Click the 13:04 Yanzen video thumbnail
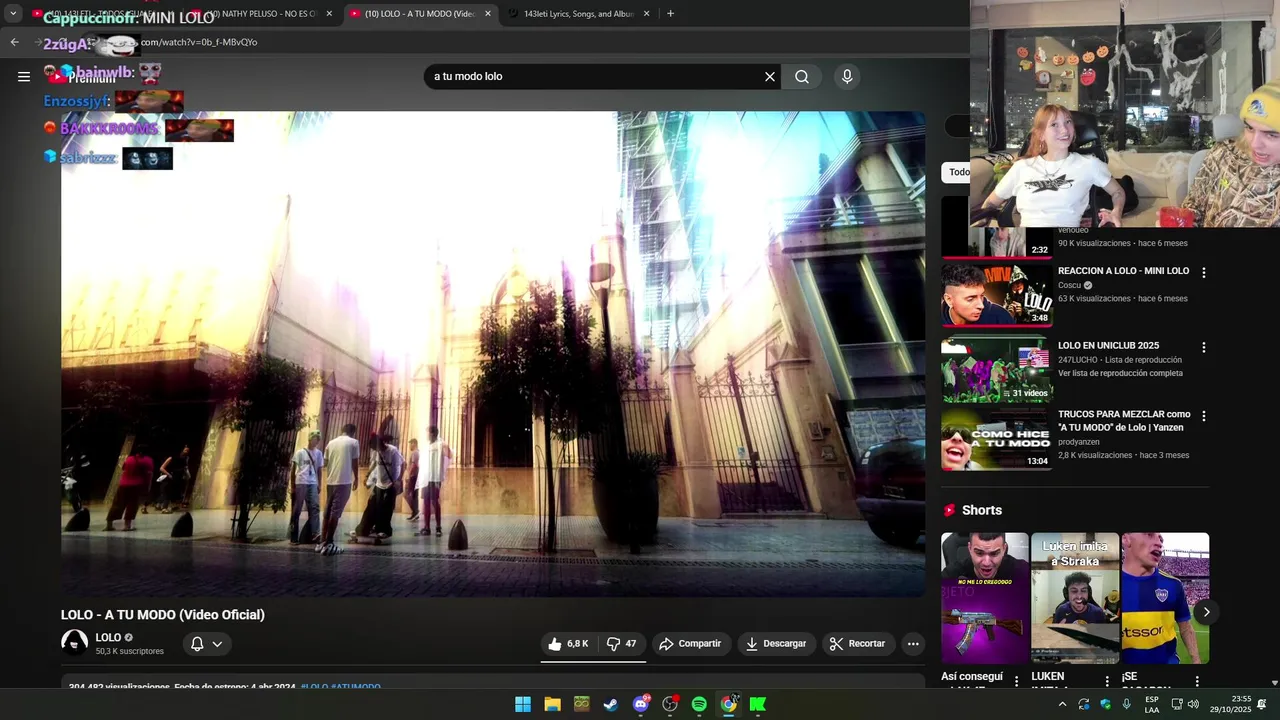 (996, 438)
